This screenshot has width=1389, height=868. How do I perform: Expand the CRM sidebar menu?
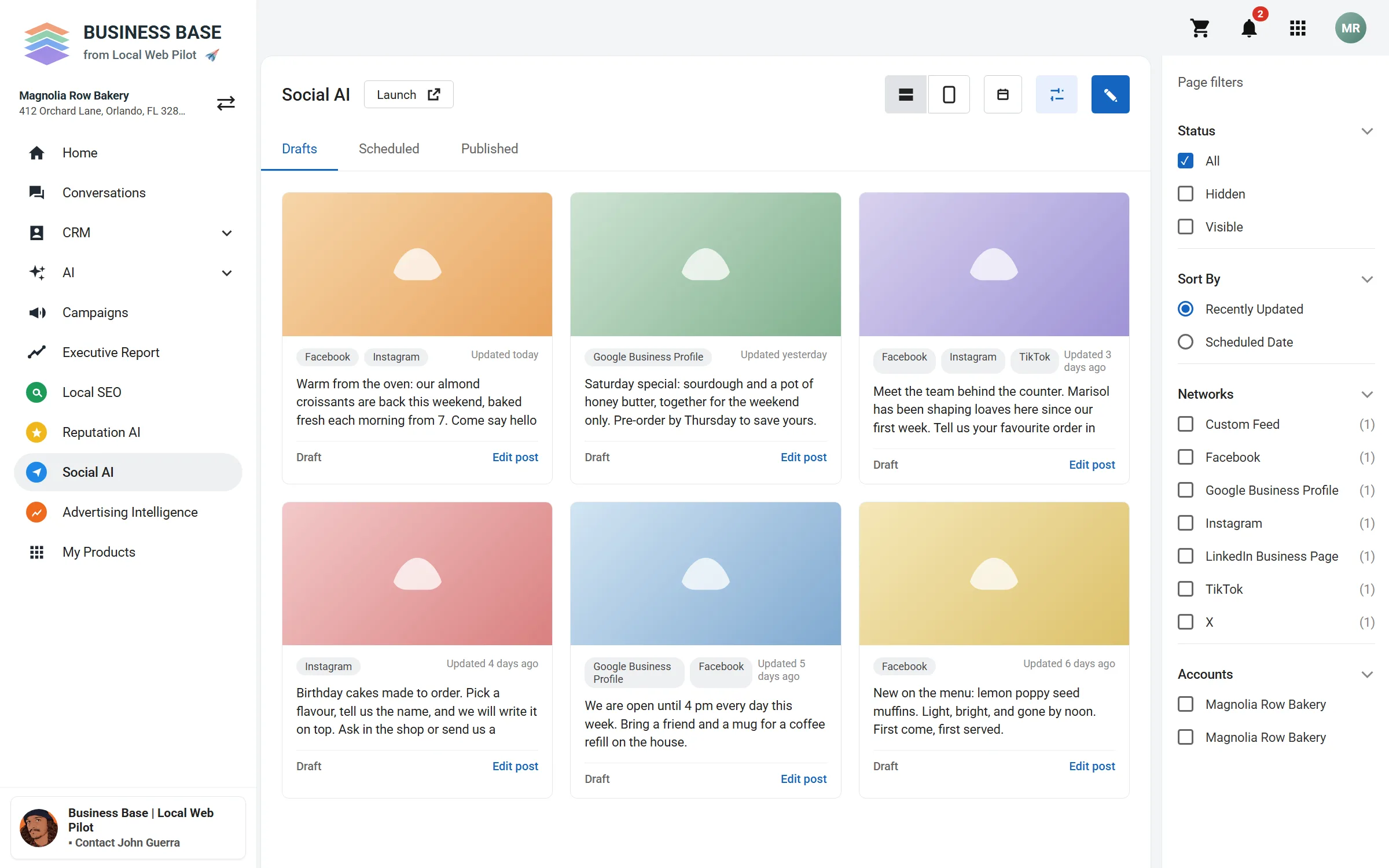coord(227,233)
